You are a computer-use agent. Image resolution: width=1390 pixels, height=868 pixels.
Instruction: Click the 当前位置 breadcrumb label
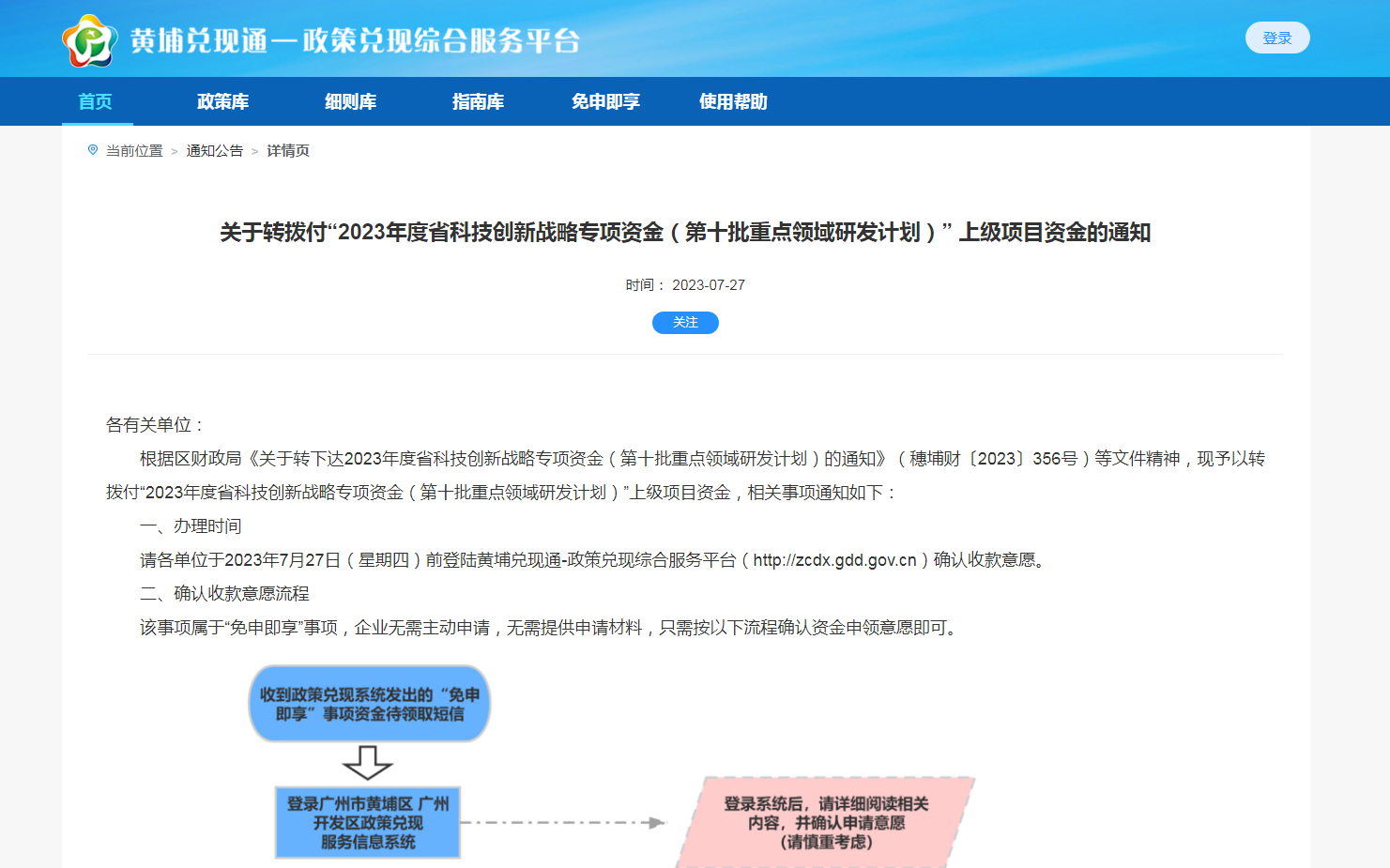click(x=134, y=151)
